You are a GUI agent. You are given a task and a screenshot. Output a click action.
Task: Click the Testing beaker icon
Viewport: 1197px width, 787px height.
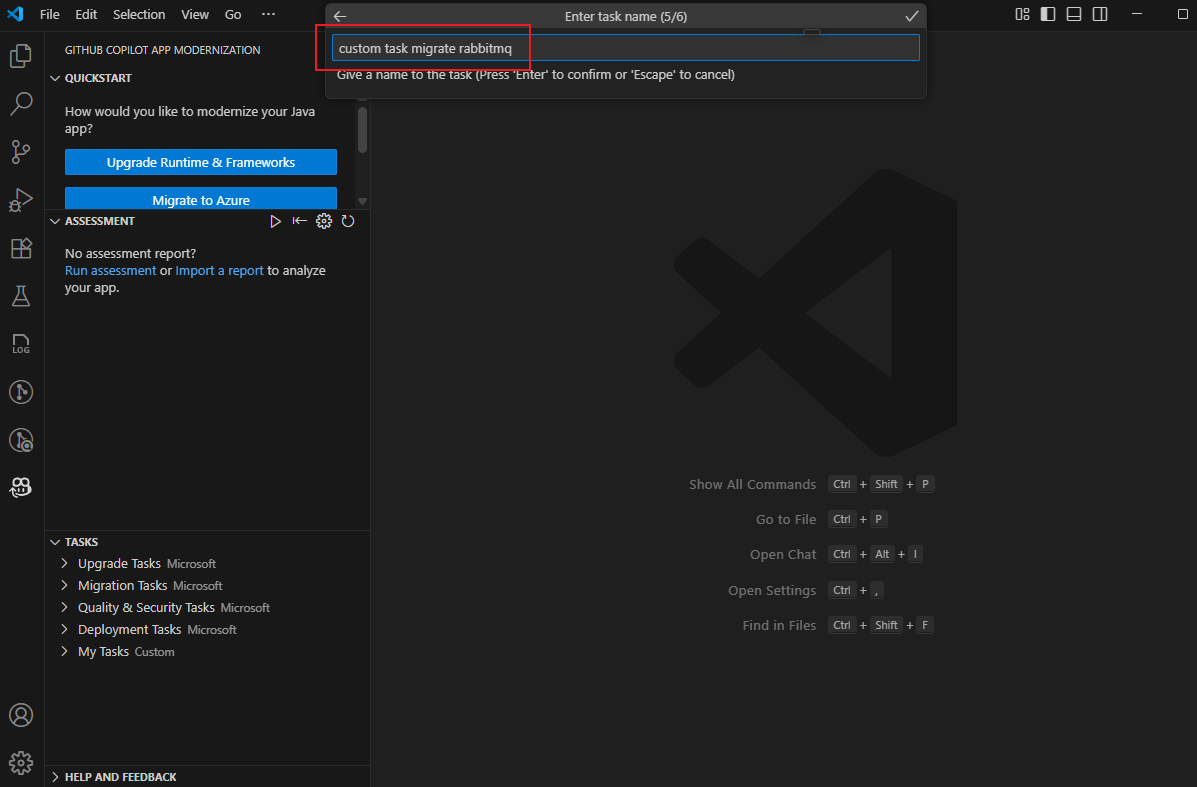pyautogui.click(x=21, y=295)
